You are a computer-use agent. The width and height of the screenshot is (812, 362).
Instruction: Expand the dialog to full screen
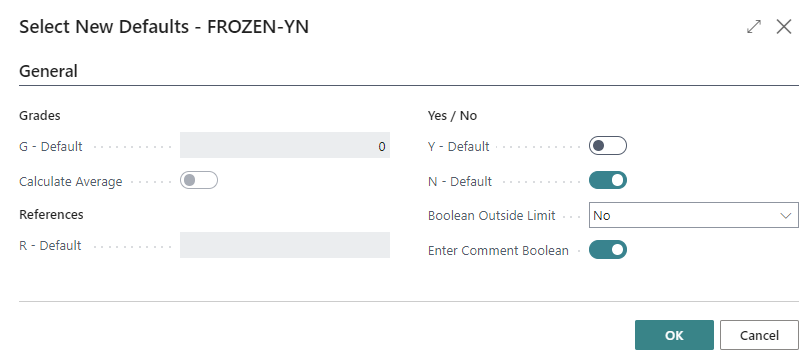[x=754, y=27]
